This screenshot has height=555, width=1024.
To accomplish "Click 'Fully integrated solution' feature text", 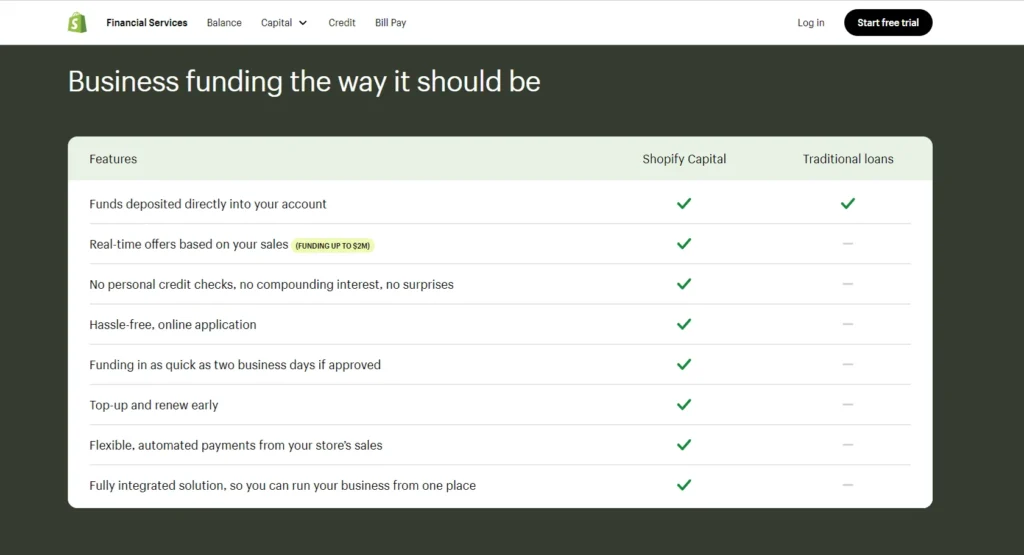I will click(282, 486).
